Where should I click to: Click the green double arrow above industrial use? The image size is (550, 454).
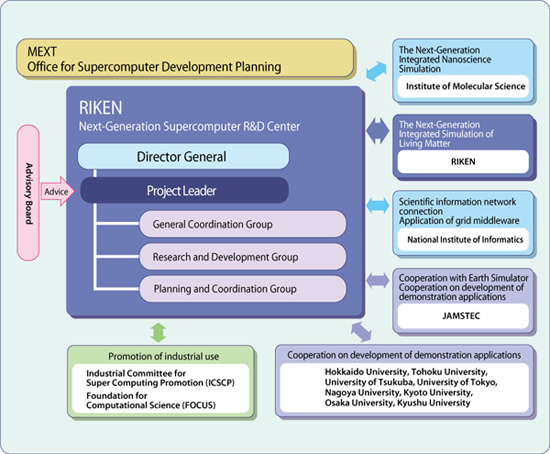158,332
